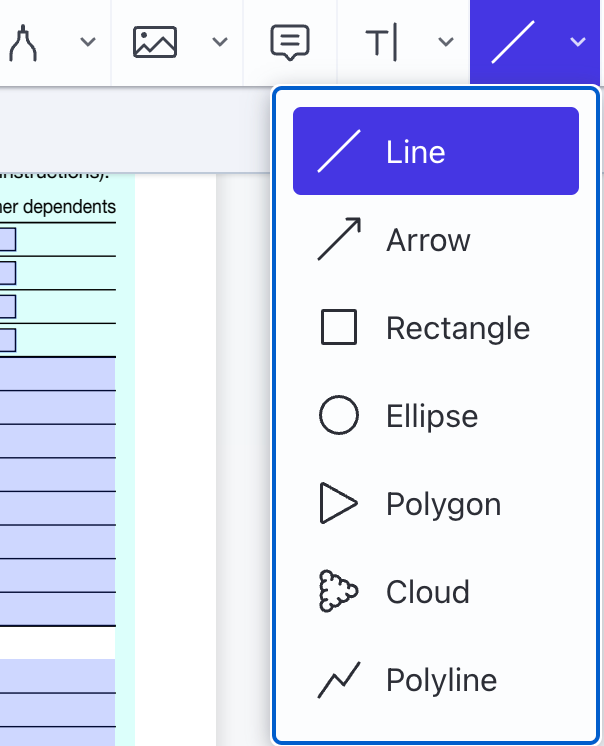Click the highlighted line tool toolbar icon

(x=511, y=42)
